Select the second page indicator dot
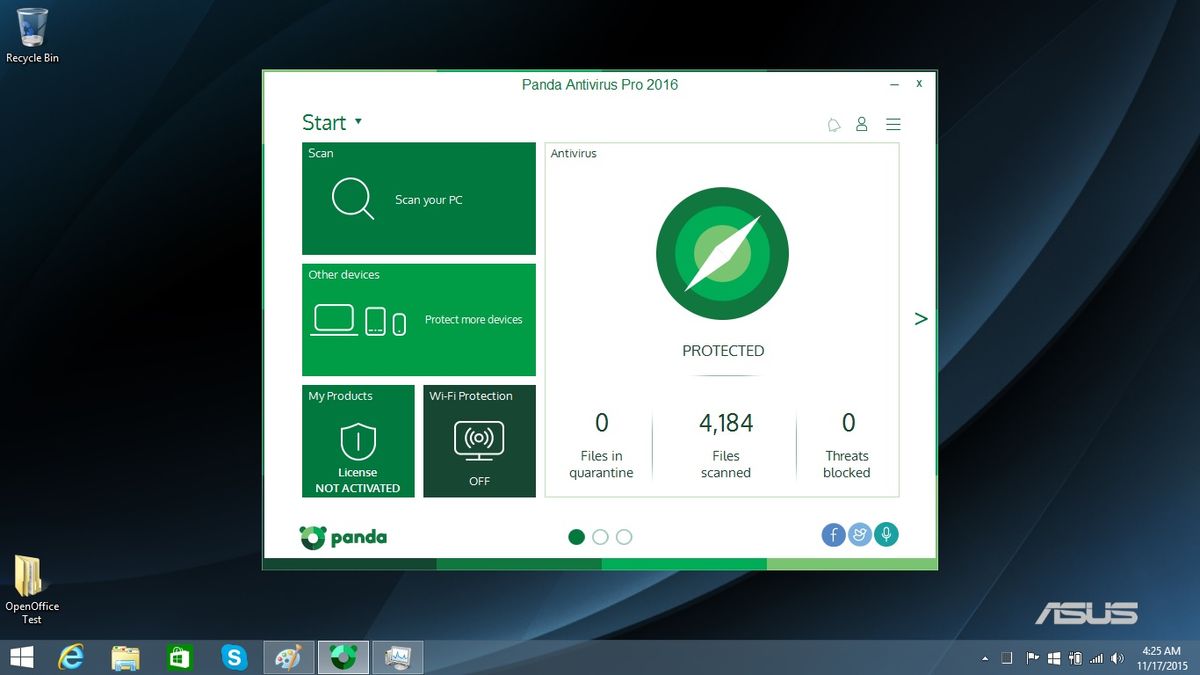The width and height of the screenshot is (1200, 675). [x=600, y=537]
